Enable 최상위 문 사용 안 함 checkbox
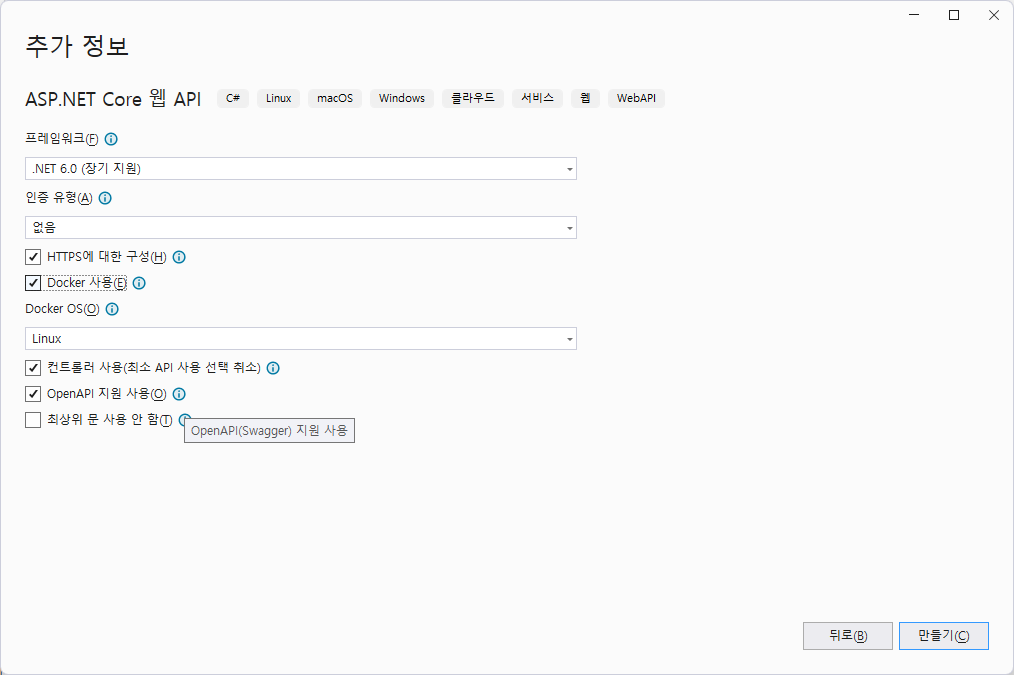This screenshot has height=675, width=1014. (33, 420)
